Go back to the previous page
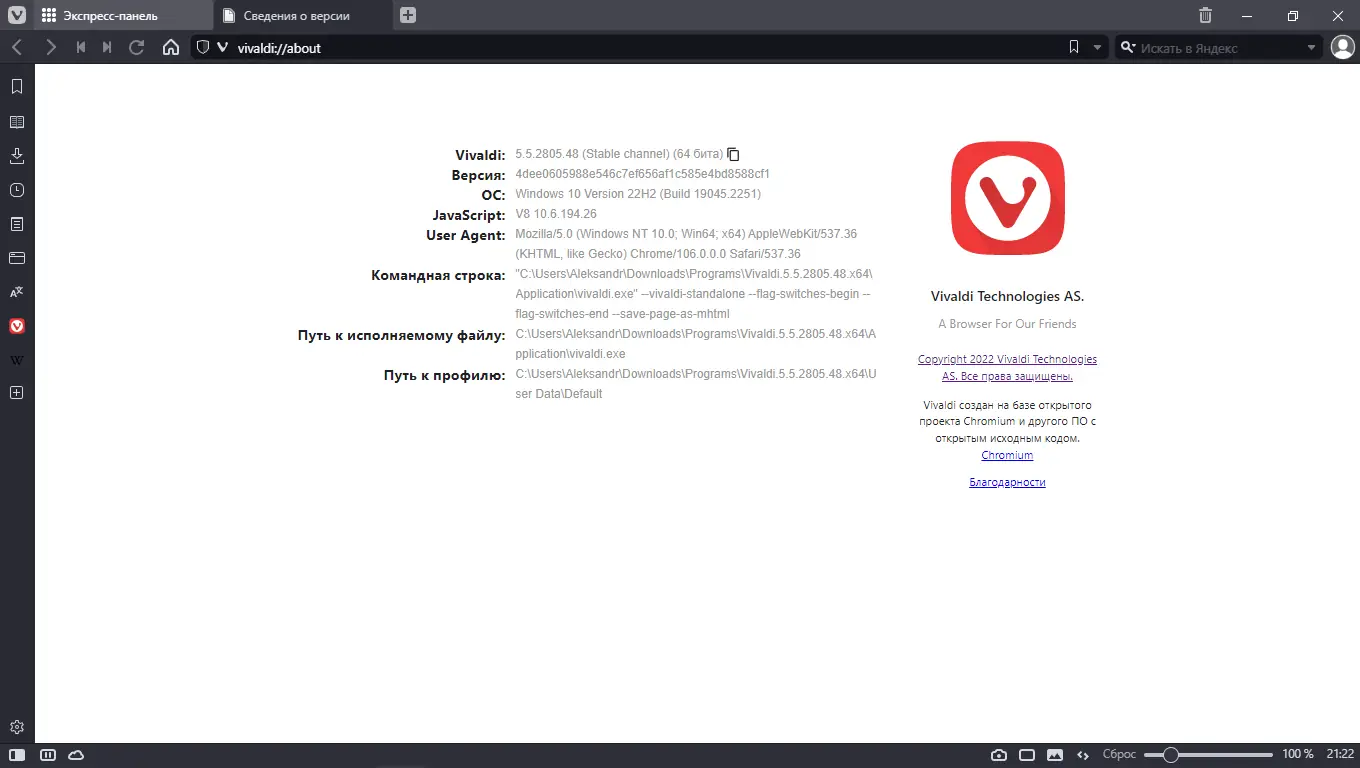The height and width of the screenshot is (768, 1360). click(x=17, y=47)
